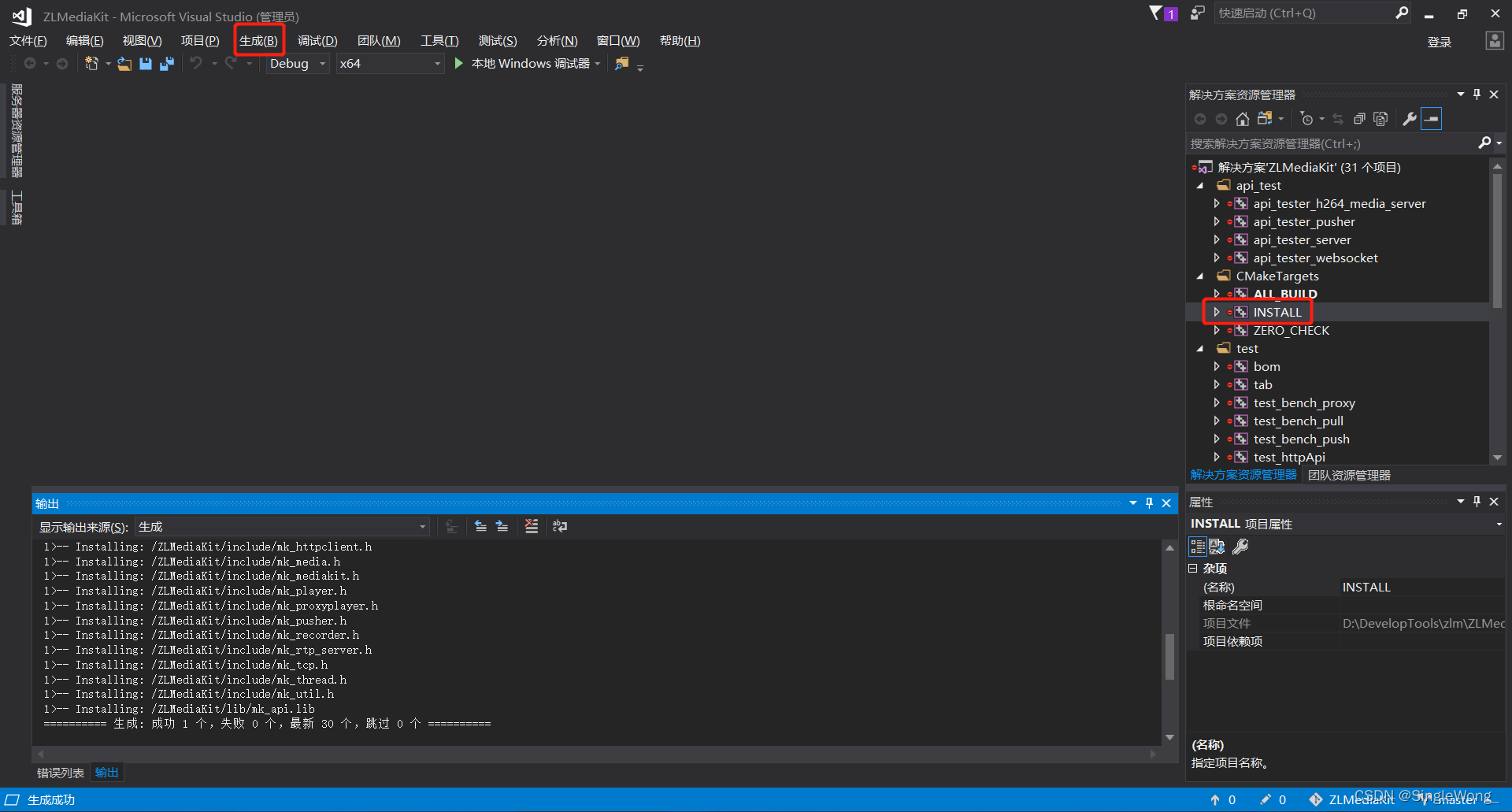The image size is (1512, 812).
Task: Click the Save floppy disk icon
Action: click(146, 64)
